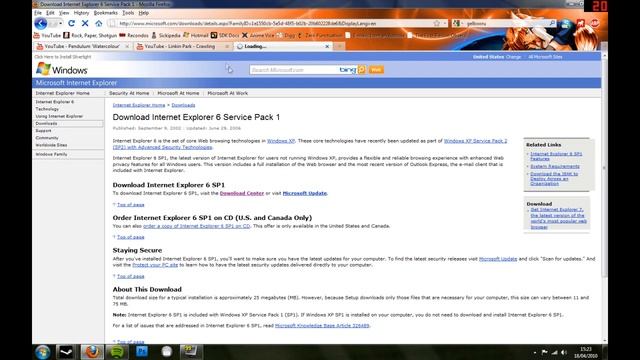The image size is (640, 360).
Task: Reload the page with the refresh icon
Action: [x=71, y=23]
